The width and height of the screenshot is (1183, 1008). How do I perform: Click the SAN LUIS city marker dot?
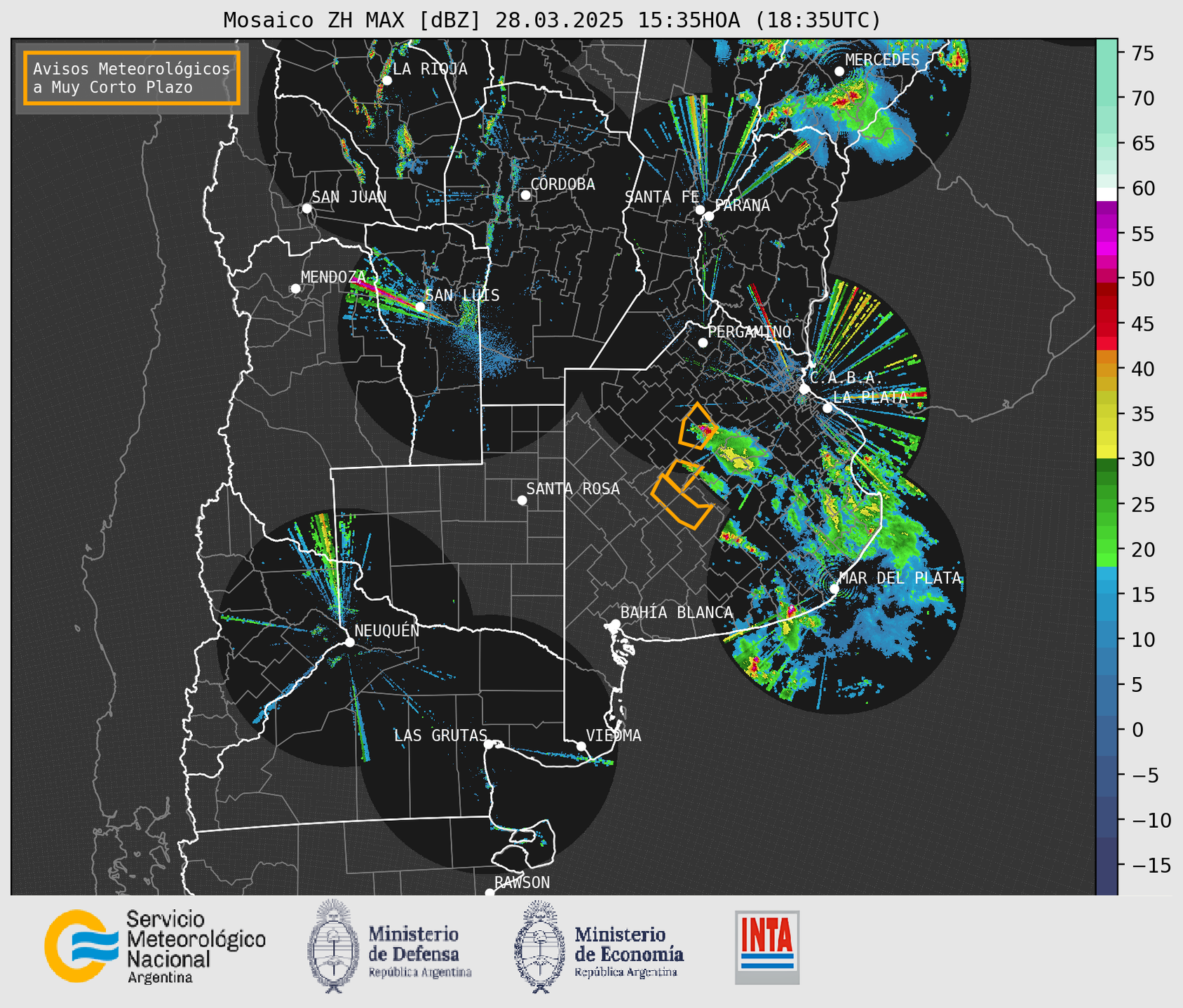pyautogui.click(x=420, y=307)
